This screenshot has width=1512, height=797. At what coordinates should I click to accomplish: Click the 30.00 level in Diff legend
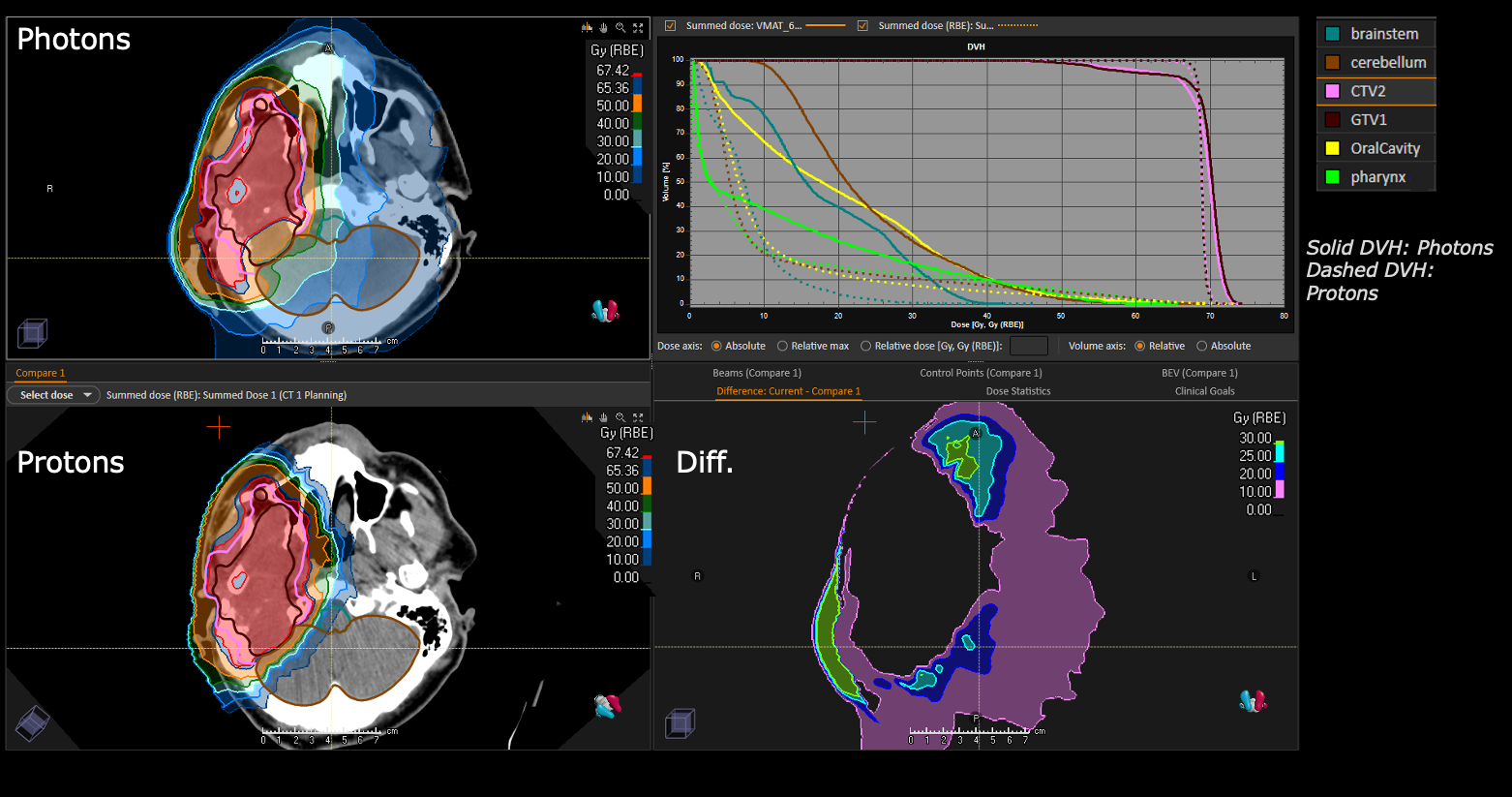1255,438
